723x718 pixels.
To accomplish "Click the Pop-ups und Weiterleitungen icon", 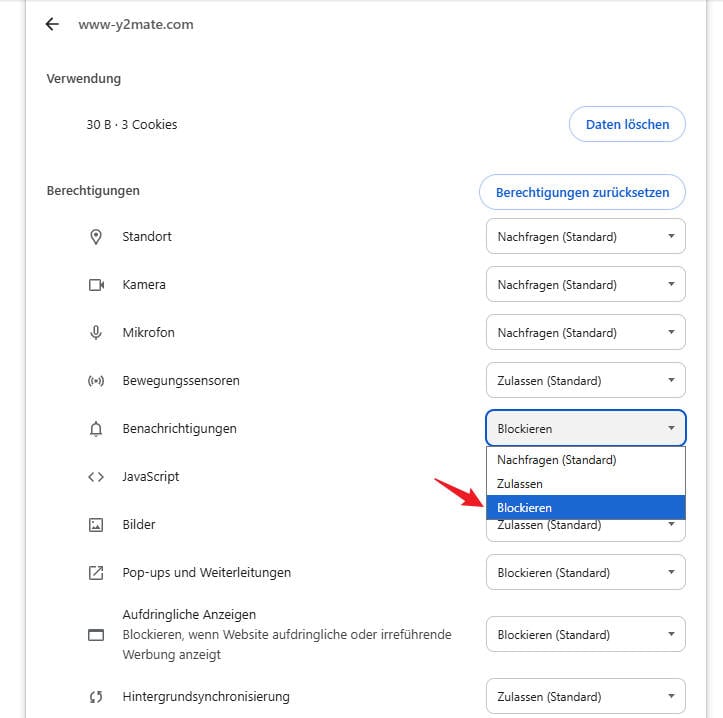I will [96, 573].
